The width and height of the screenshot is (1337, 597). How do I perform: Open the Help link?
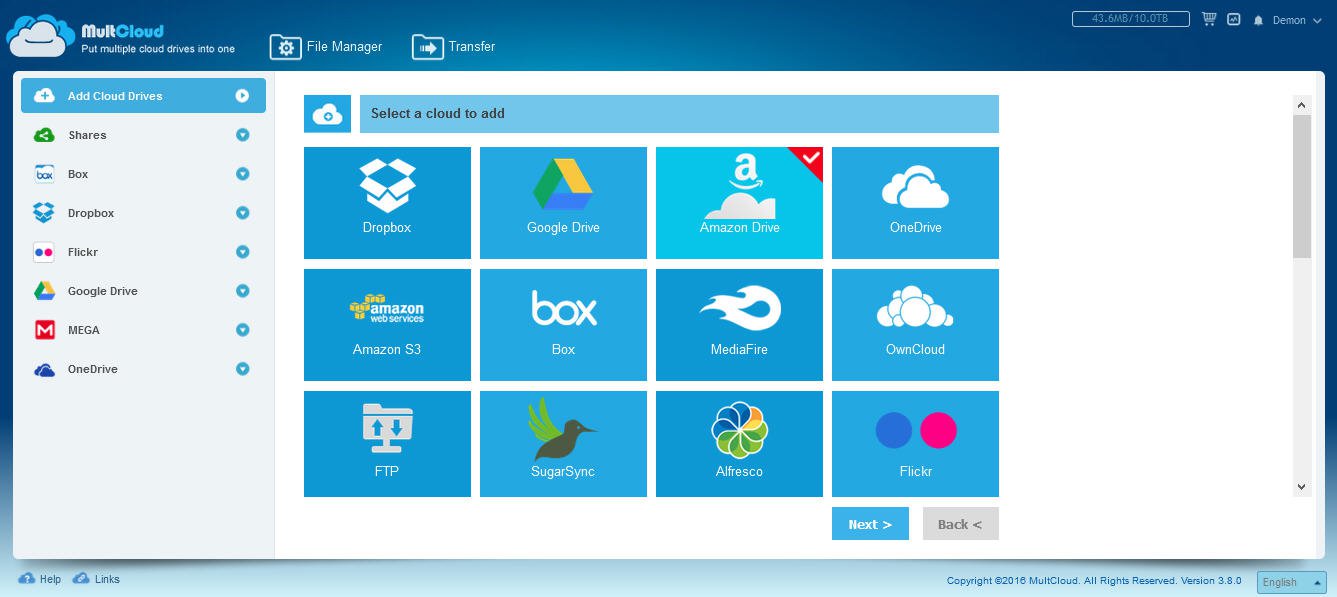coord(40,579)
